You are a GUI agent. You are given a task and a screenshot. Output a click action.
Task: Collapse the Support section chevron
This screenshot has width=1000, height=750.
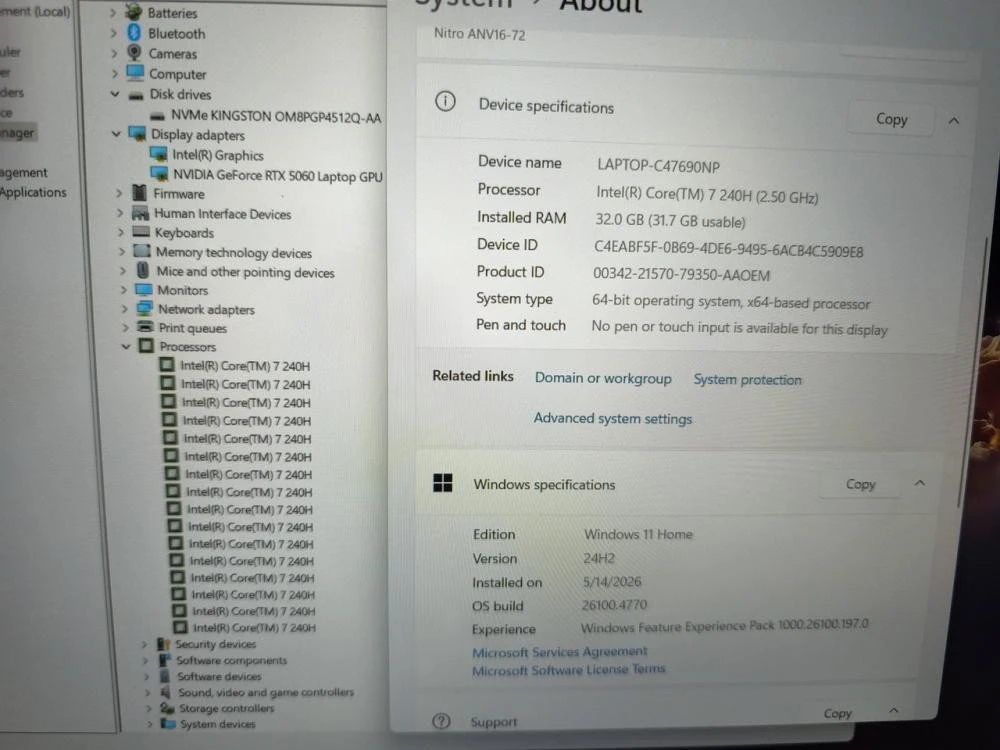pyautogui.click(x=893, y=710)
